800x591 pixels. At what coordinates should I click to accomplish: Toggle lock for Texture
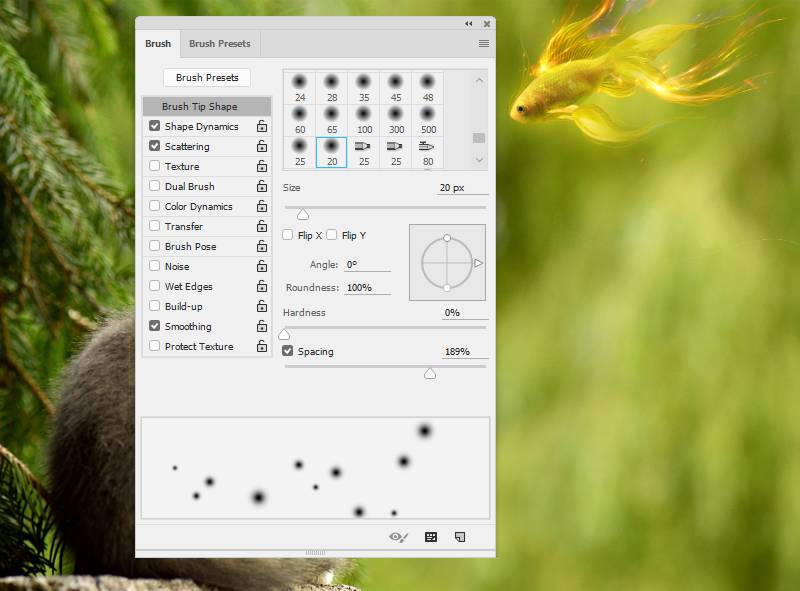coord(262,166)
